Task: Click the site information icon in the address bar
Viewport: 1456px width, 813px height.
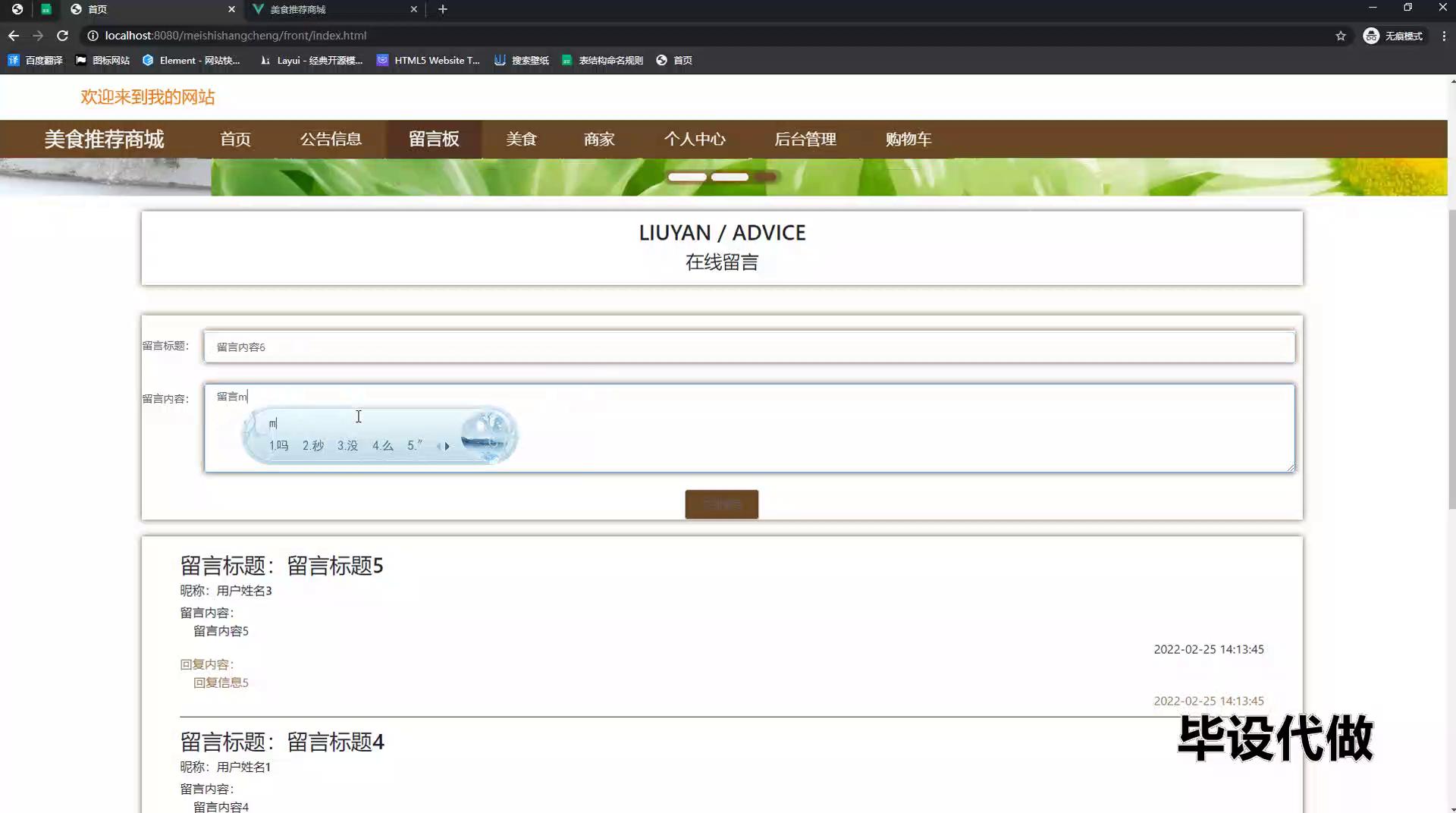Action: [x=93, y=36]
